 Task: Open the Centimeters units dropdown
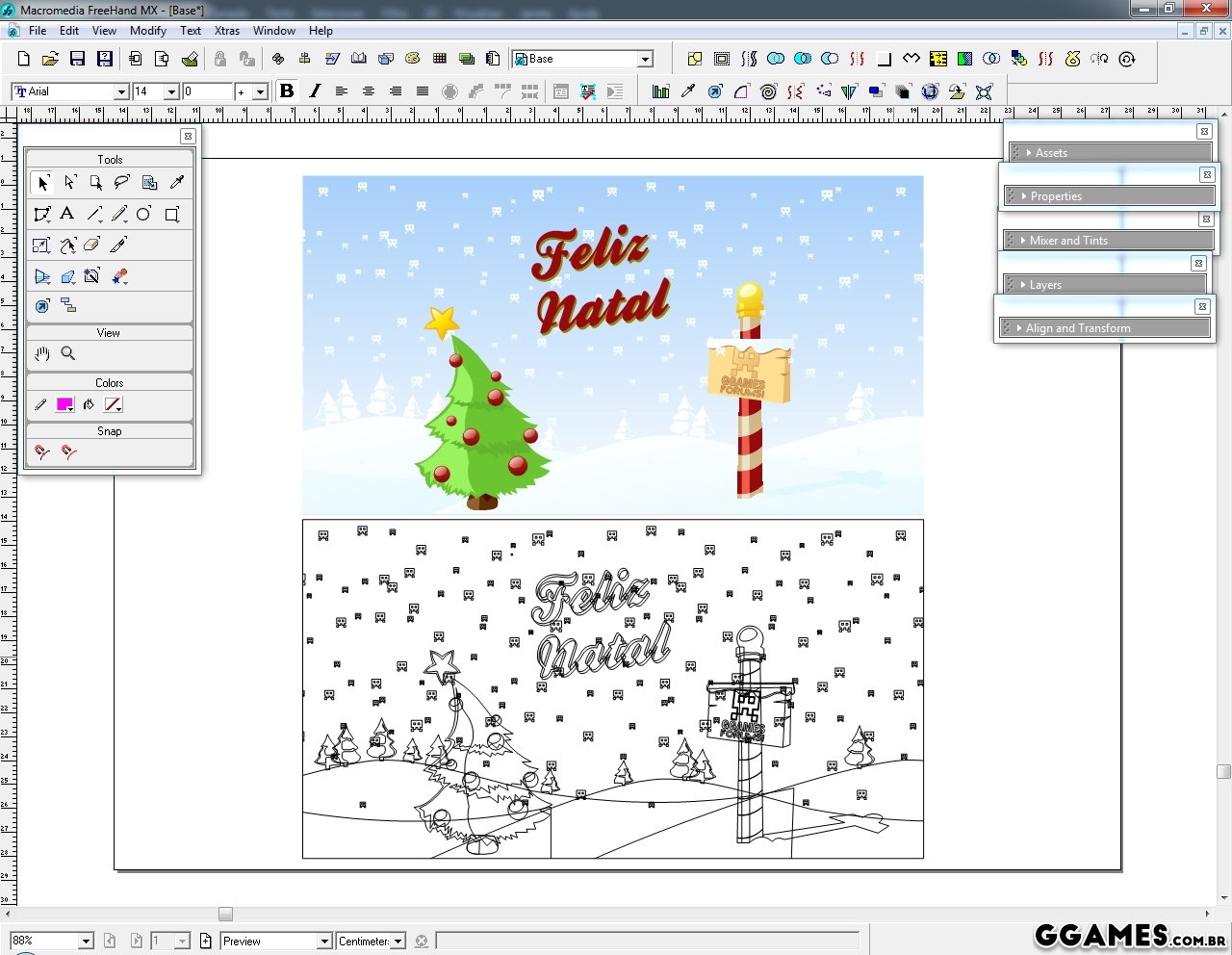(x=398, y=942)
